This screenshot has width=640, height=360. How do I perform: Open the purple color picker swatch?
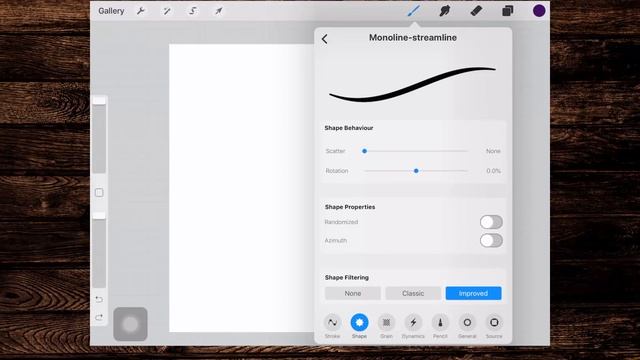pos(539,11)
